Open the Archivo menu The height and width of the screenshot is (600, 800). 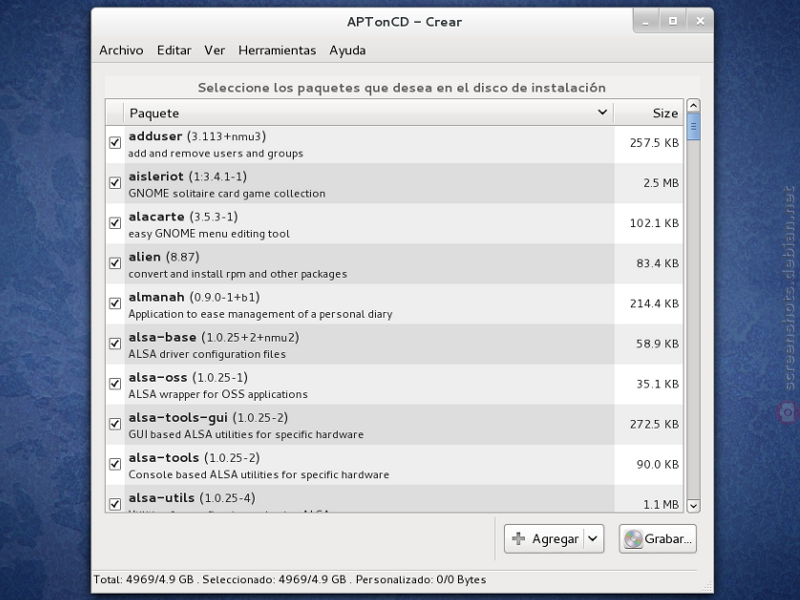(121, 50)
